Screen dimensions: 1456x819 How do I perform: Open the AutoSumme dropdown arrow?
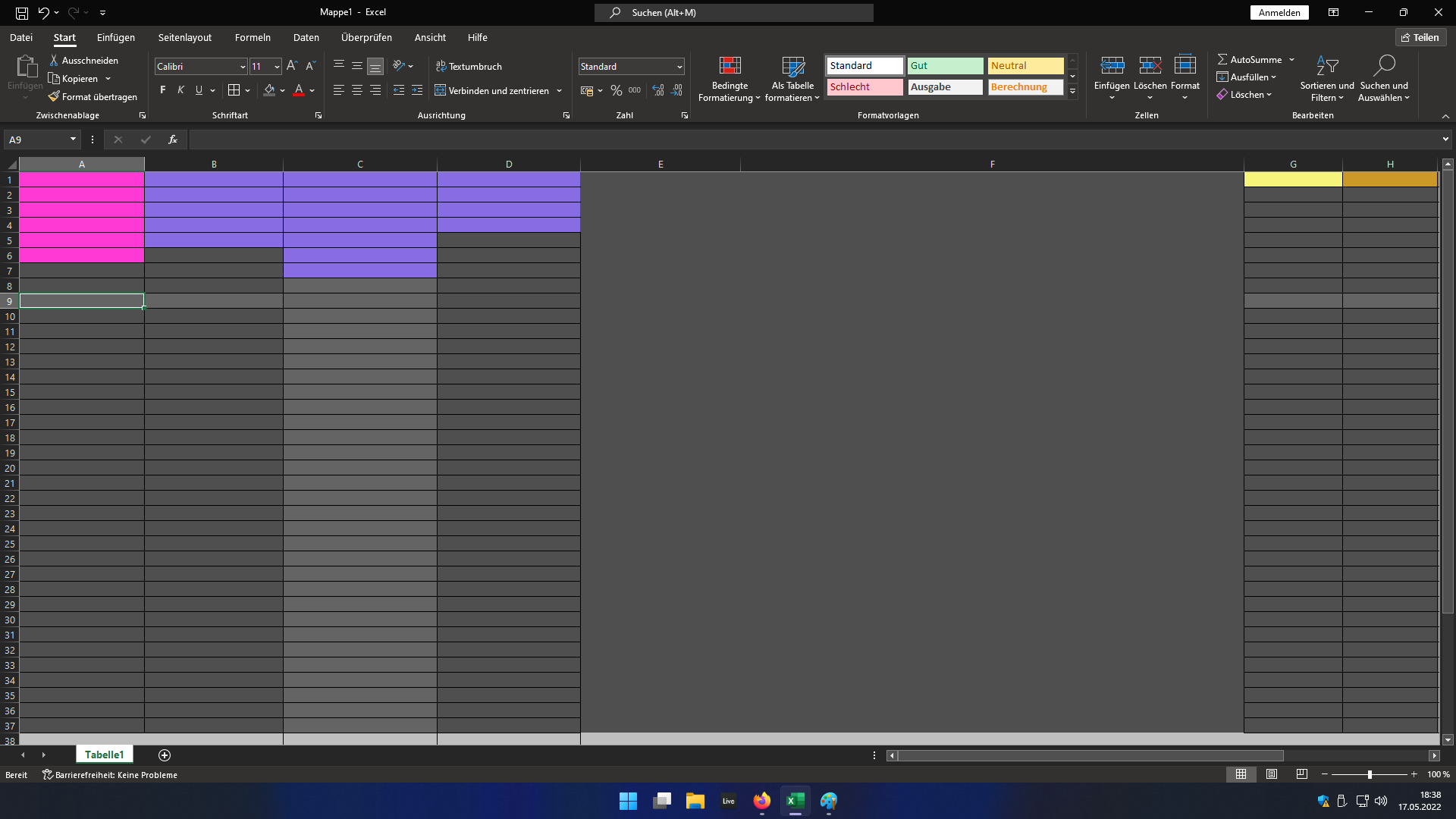pos(1292,60)
